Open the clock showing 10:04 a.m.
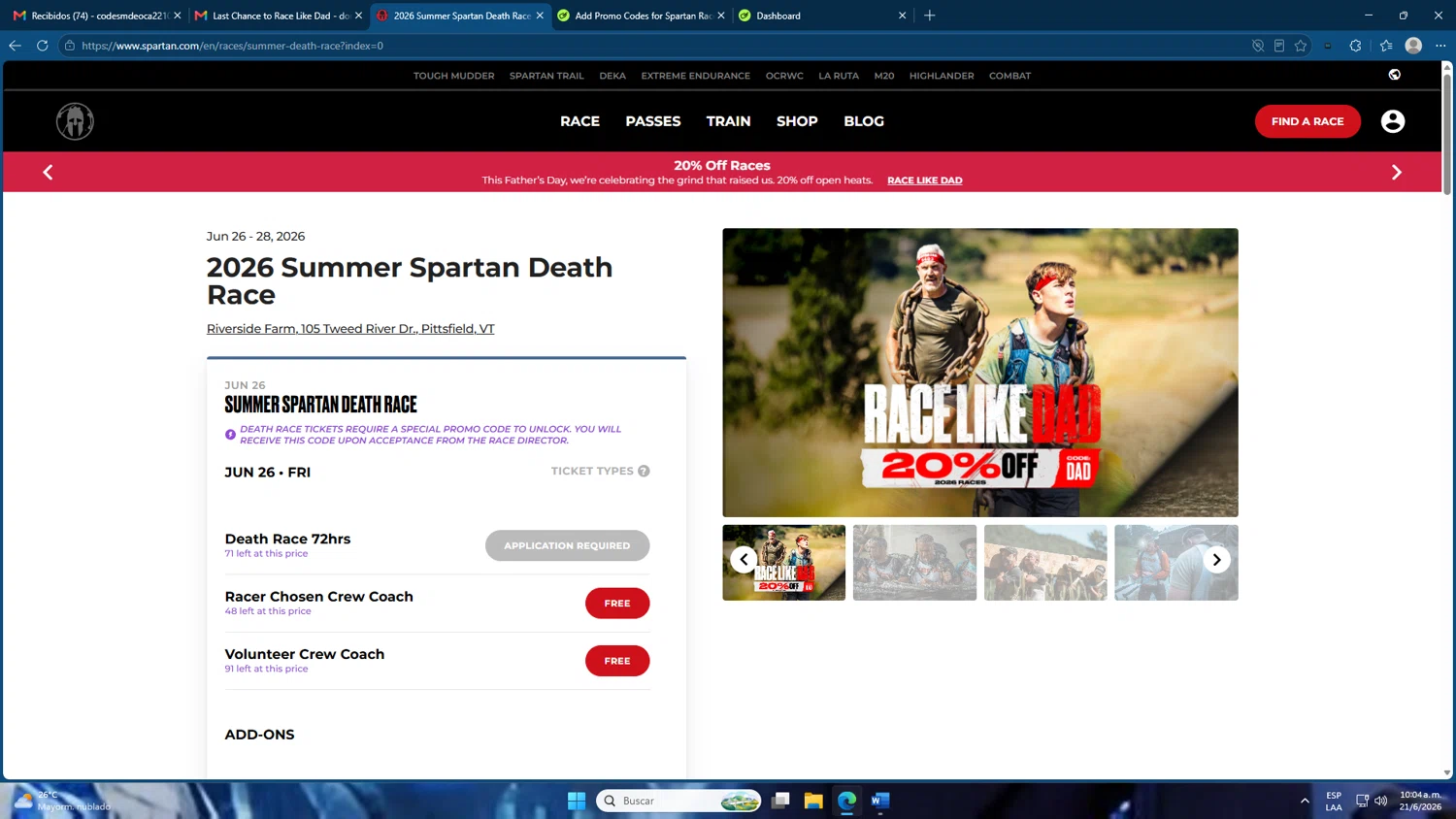1456x819 pixels. (x=1418, y=801)
